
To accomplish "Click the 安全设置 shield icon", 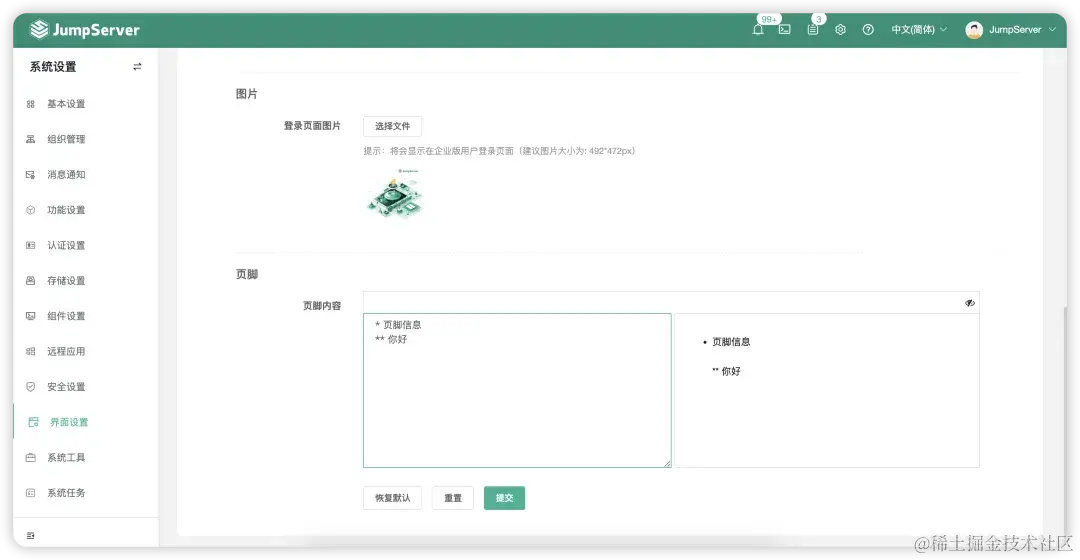I will point(30,386).
